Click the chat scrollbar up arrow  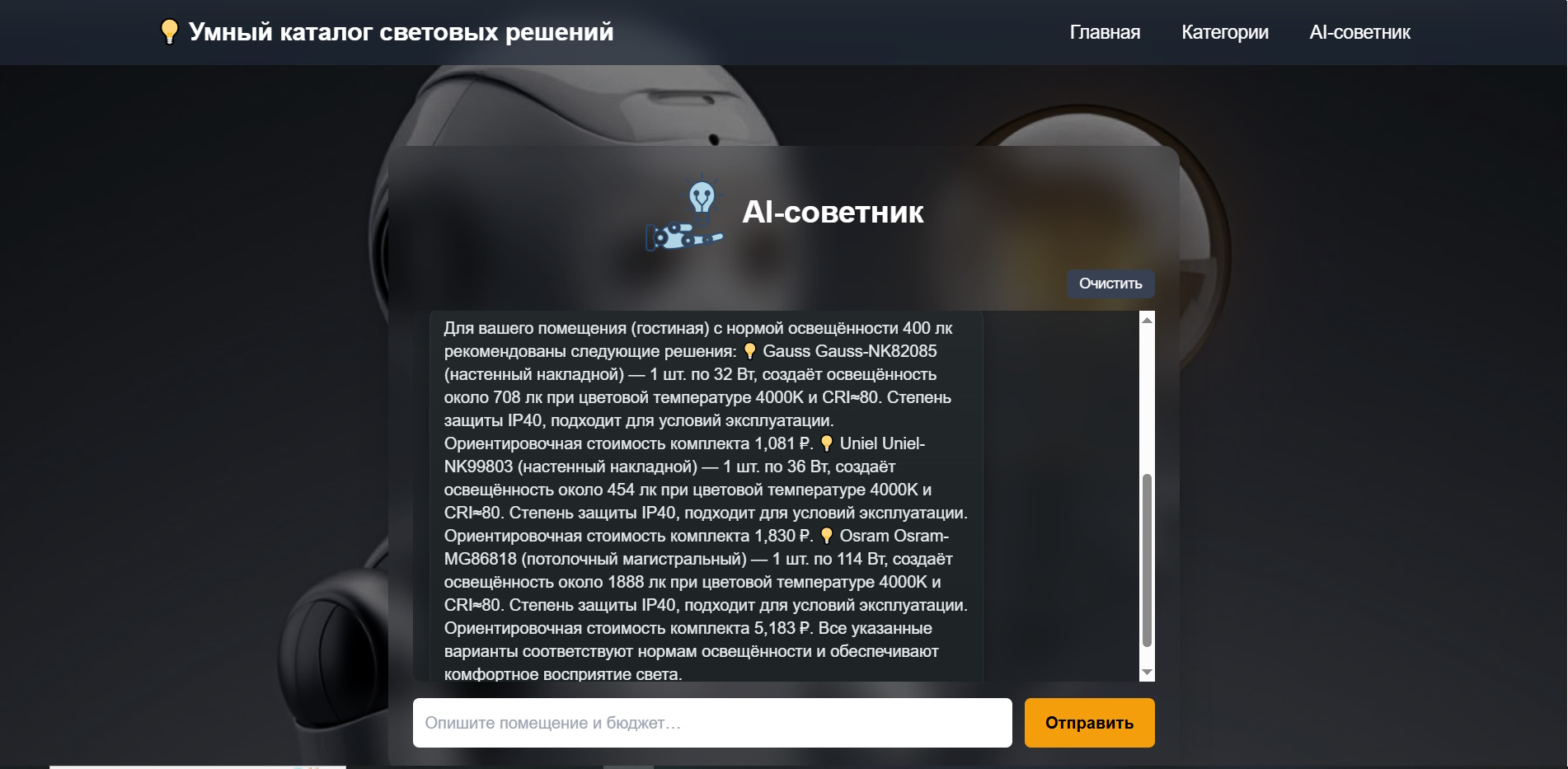(1147, 320)
